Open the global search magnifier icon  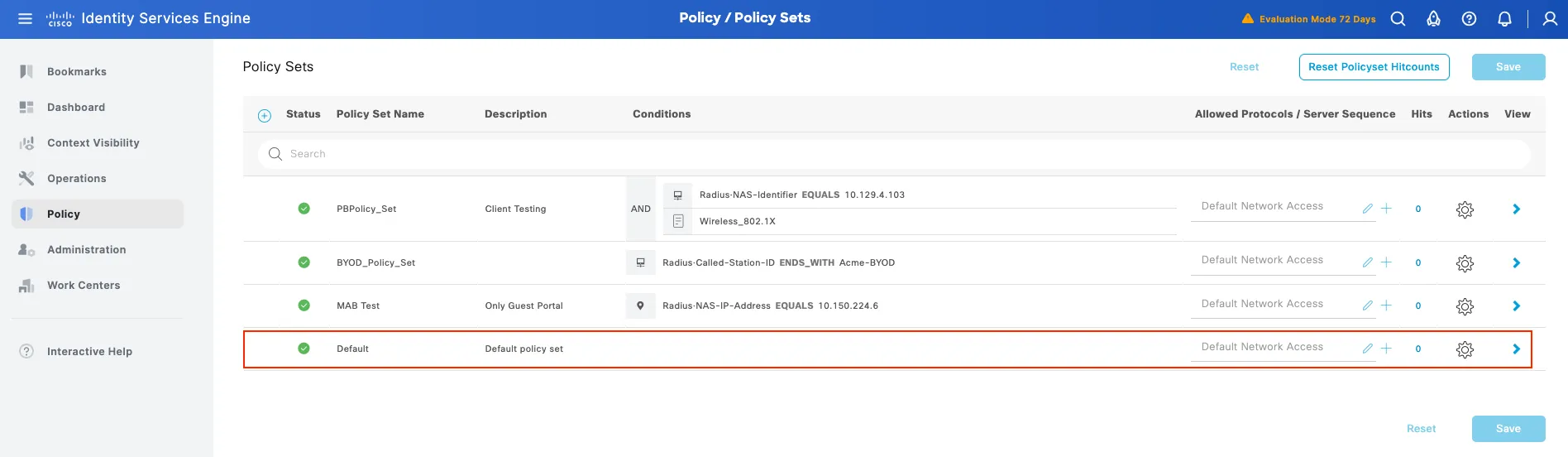click(x=1398, y=18)
